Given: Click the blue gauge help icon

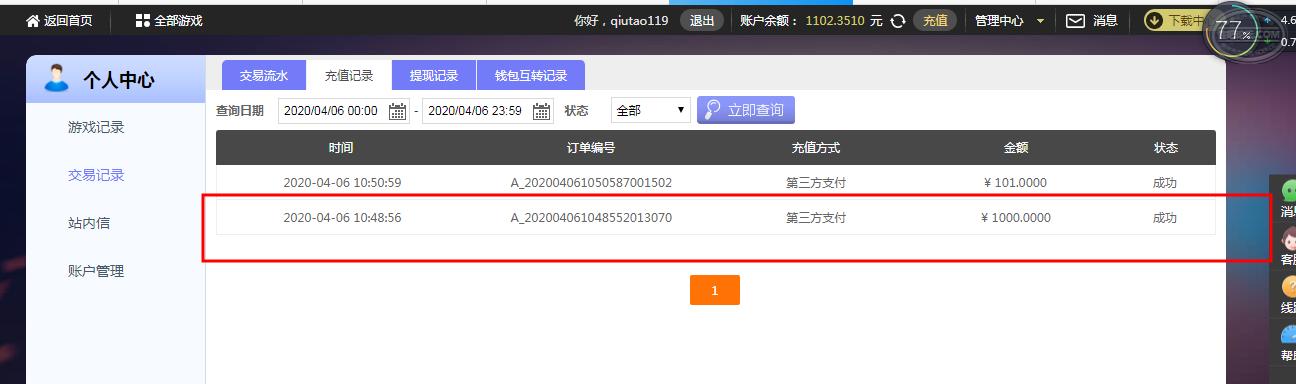Looking at the screenshot, I should pos(1289,335).
